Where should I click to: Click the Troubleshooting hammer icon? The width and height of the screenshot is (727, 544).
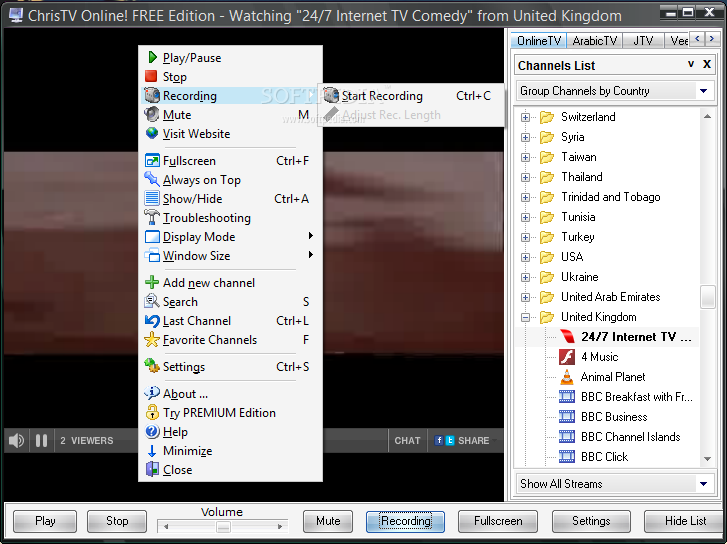pyautogui.click(x=152, y=217)
